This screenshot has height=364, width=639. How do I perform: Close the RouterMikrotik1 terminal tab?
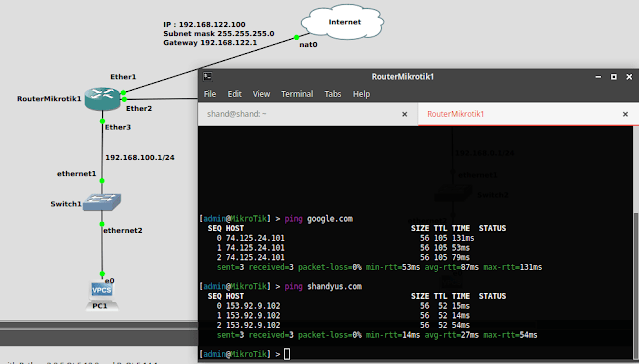click(x=625, y=114)
